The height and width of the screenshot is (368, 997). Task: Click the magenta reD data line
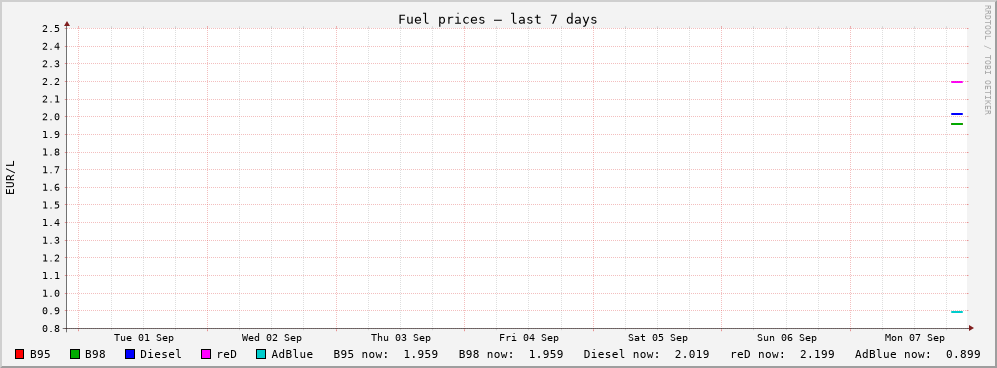pyautogui.click(x=957, y=82)
